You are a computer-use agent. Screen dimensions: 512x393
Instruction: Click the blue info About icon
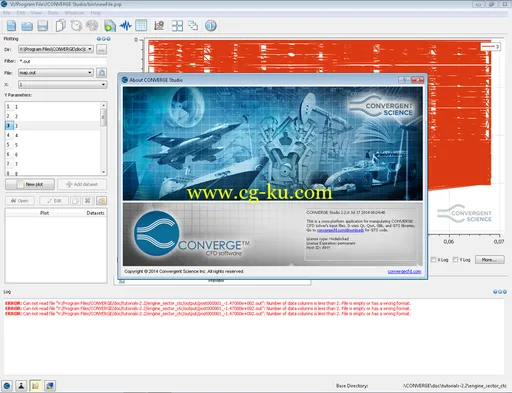211,26
